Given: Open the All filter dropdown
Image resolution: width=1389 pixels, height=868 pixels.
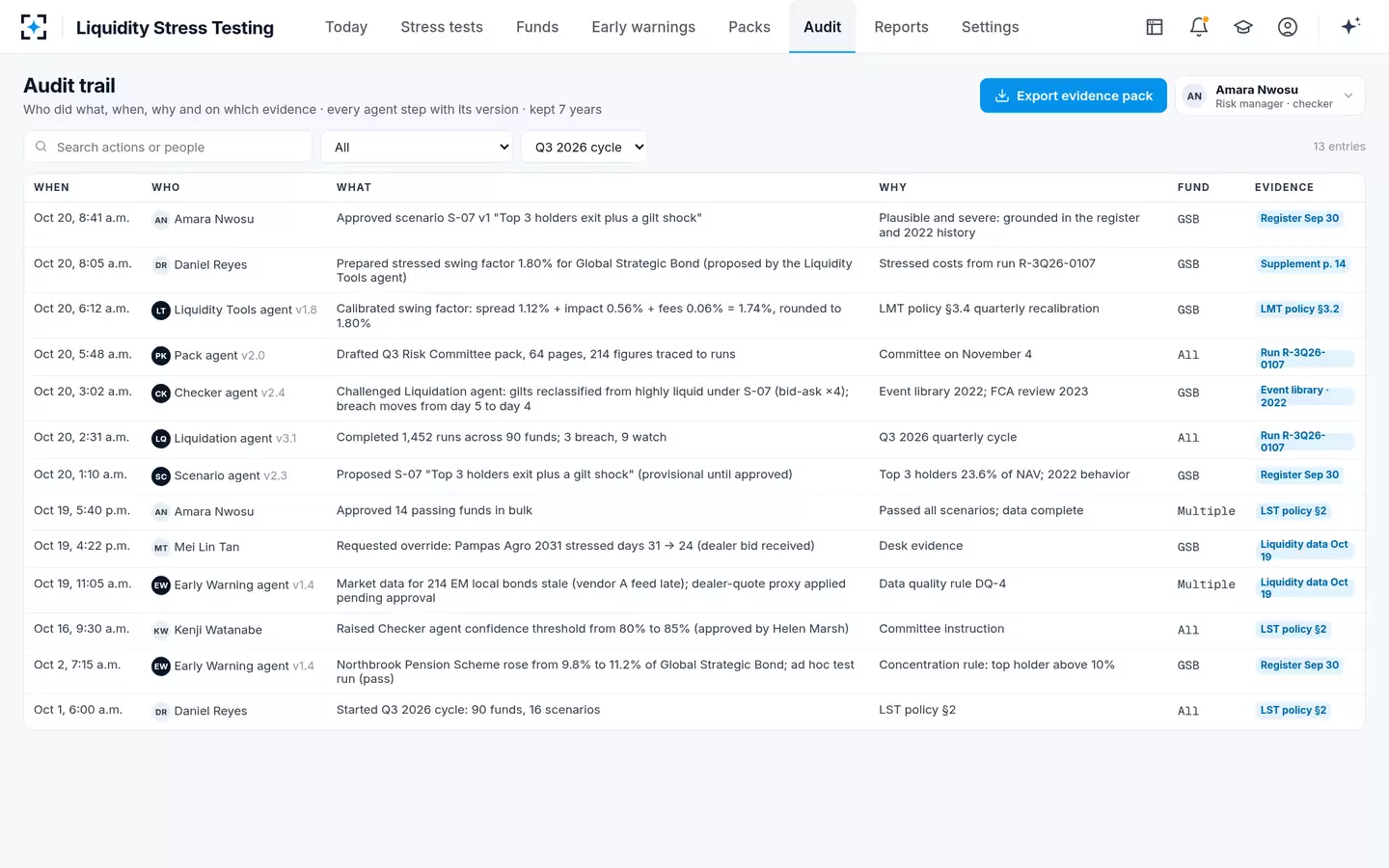Looking at the screenshot, I should pos(418,147).
